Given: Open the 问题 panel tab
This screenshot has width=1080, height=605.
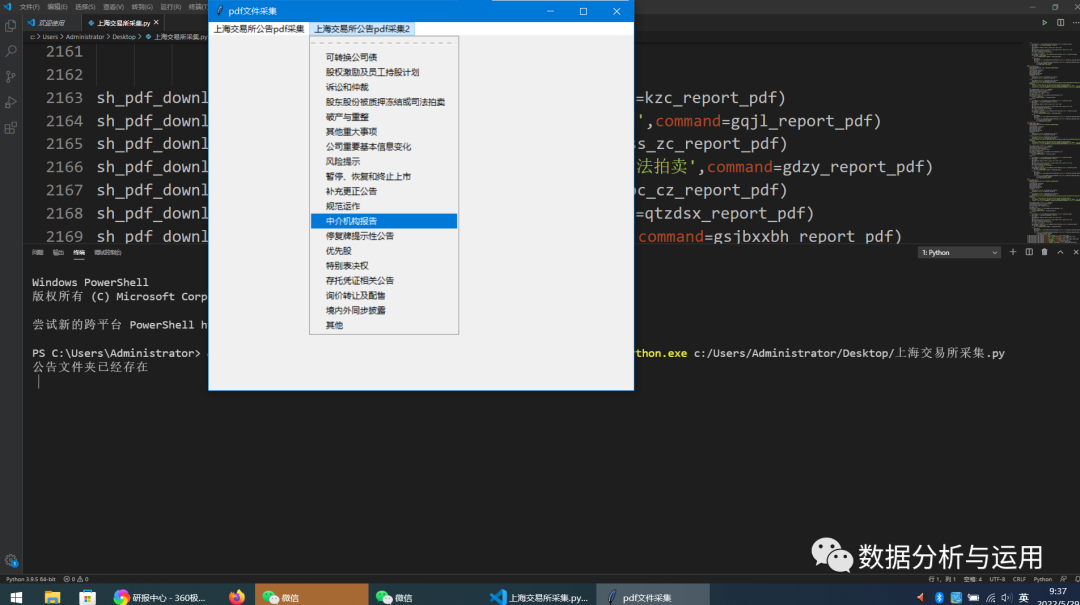Looking at the screenshot, I should [37, 253].
